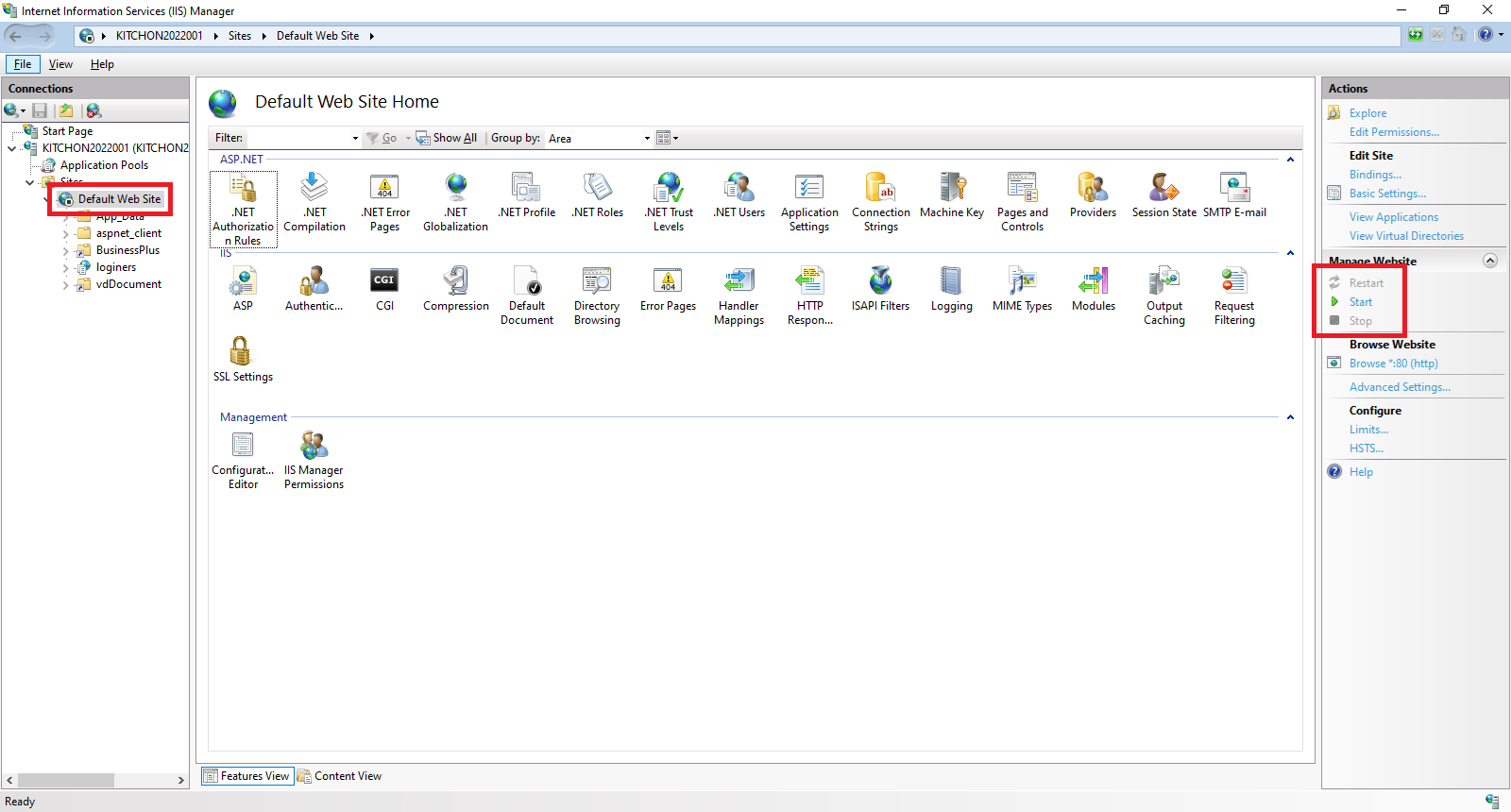Open MIME Types feature
This screenshot has height=812, width=1511.
coord(1023,289)
